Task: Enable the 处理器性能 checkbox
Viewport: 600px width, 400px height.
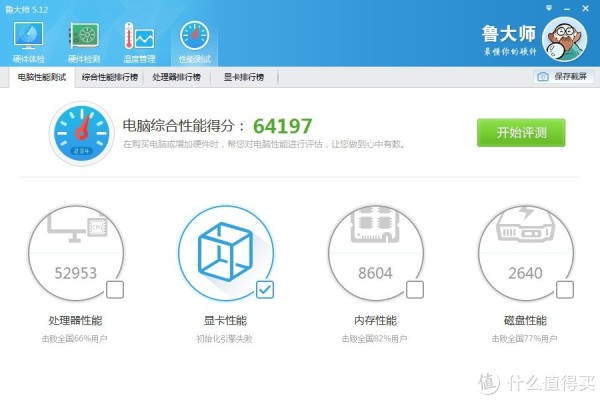Action: 115,290
